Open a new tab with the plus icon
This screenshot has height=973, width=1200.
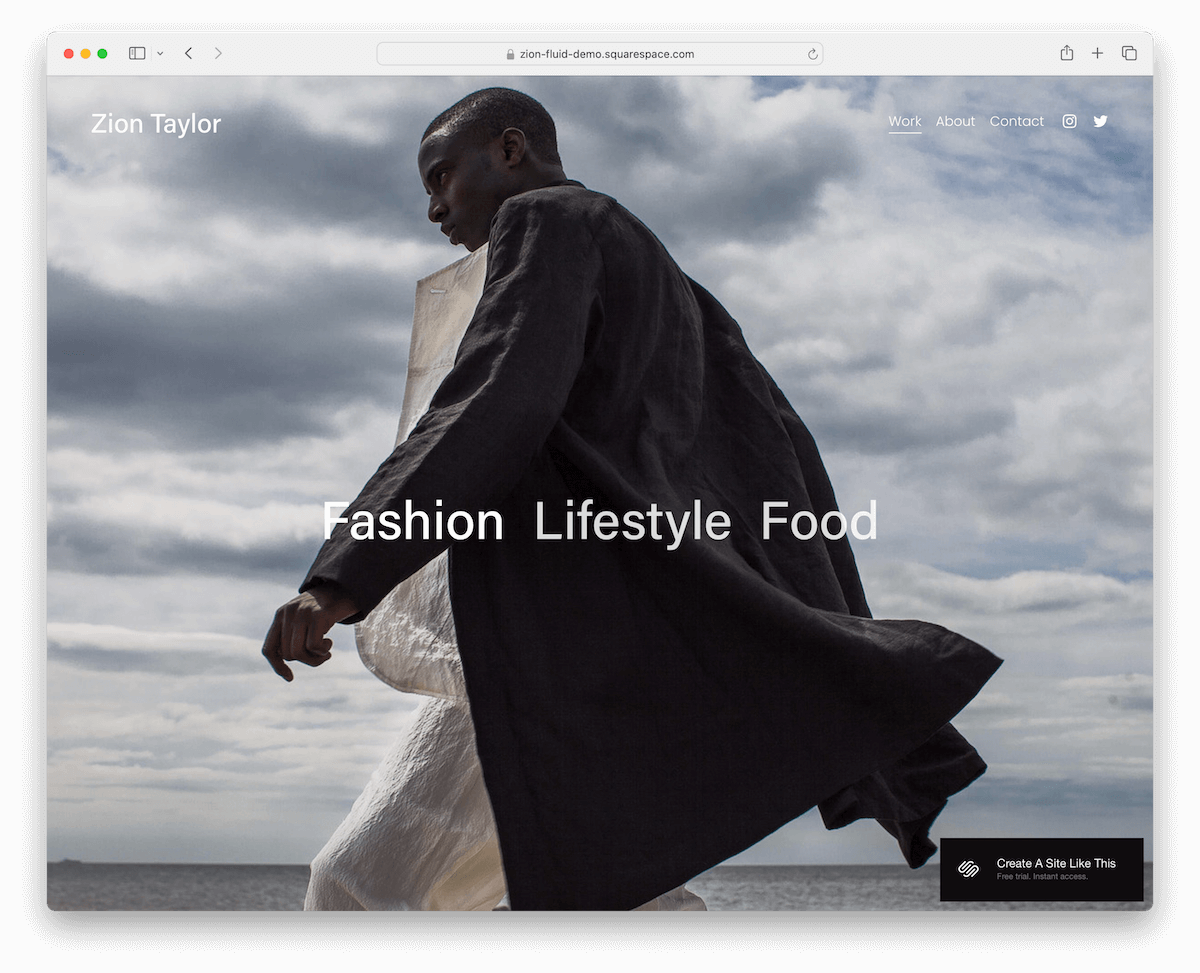tap(1097, 53)
